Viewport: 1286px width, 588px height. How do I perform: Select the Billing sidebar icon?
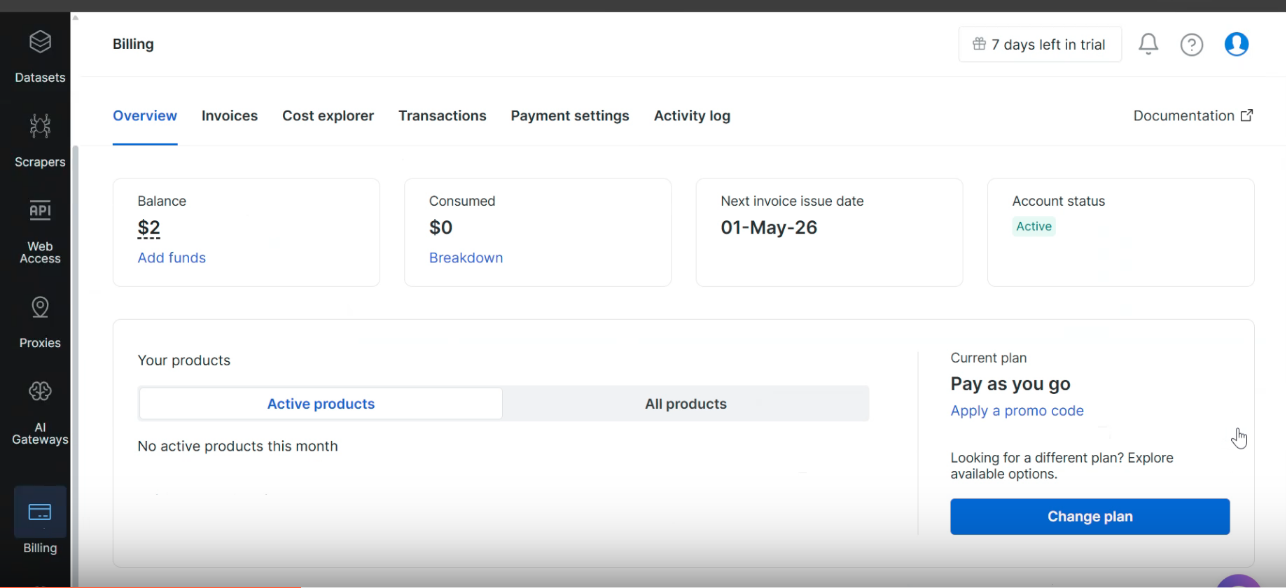pos(40,512)
